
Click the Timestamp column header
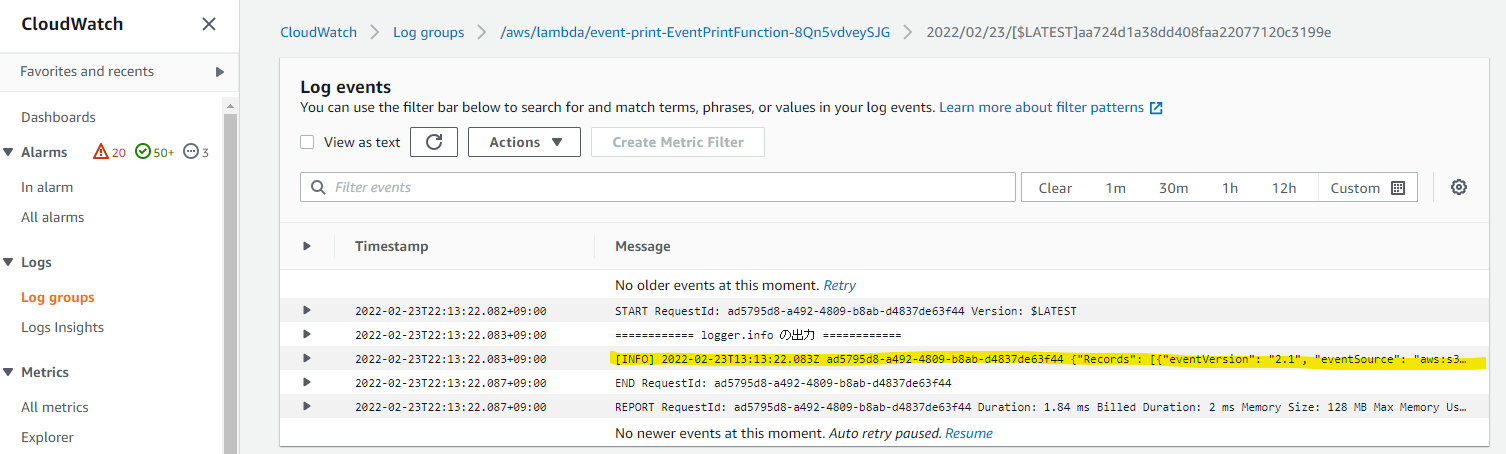pyautogui.click(x=392, y=246)
